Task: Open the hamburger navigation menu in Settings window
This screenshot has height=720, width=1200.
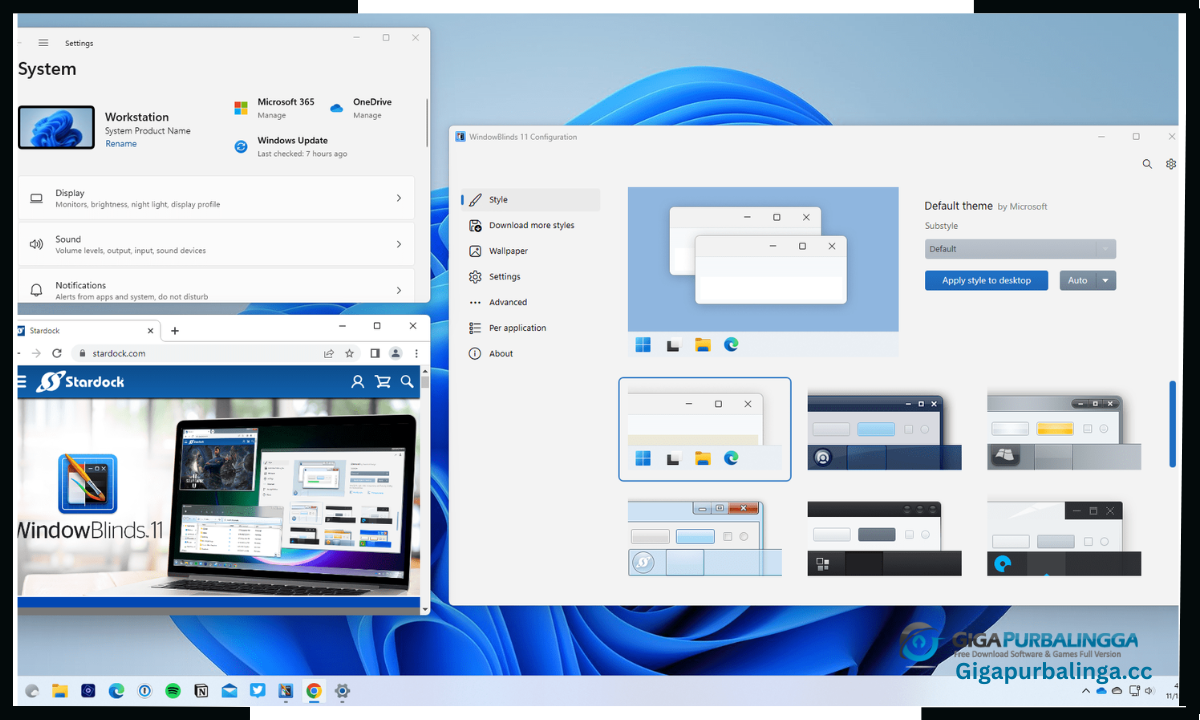Action: 43,43
